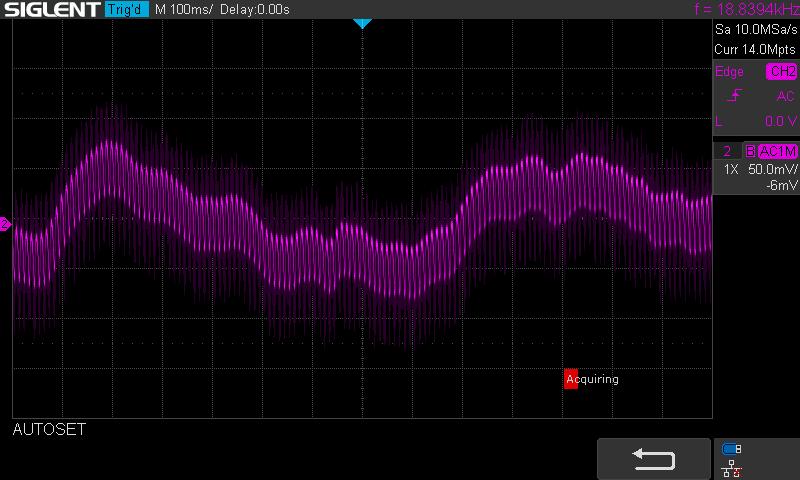Click the USB device connection icon
This screenshot has width=800, height=480.
pos(732,449)
